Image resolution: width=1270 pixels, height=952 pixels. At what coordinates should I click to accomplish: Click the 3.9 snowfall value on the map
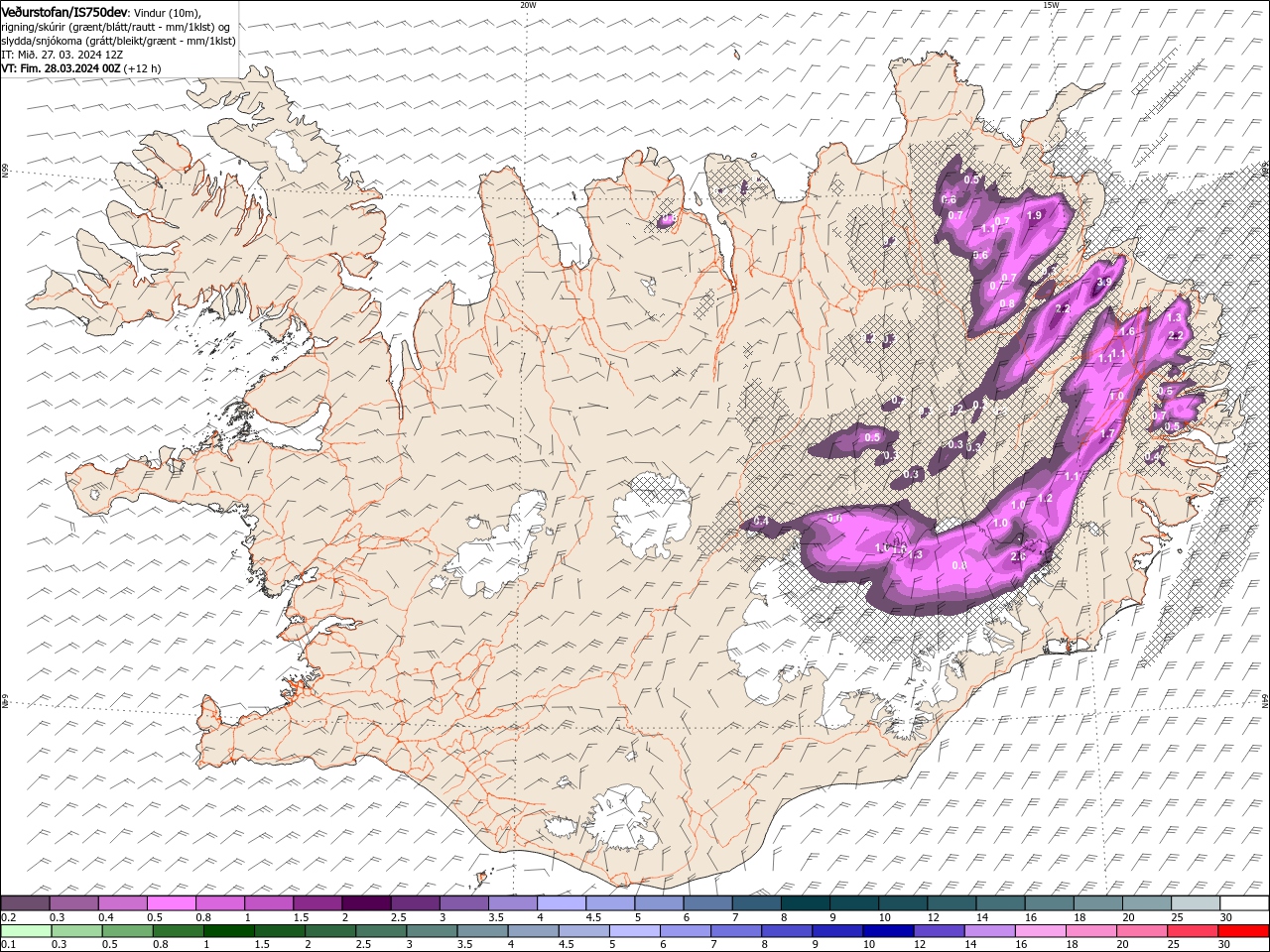click(x=1103, y=283)
